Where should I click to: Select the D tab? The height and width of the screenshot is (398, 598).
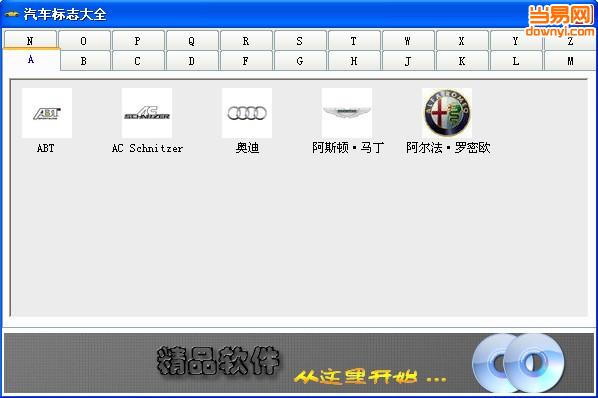(x=192, y=61)
